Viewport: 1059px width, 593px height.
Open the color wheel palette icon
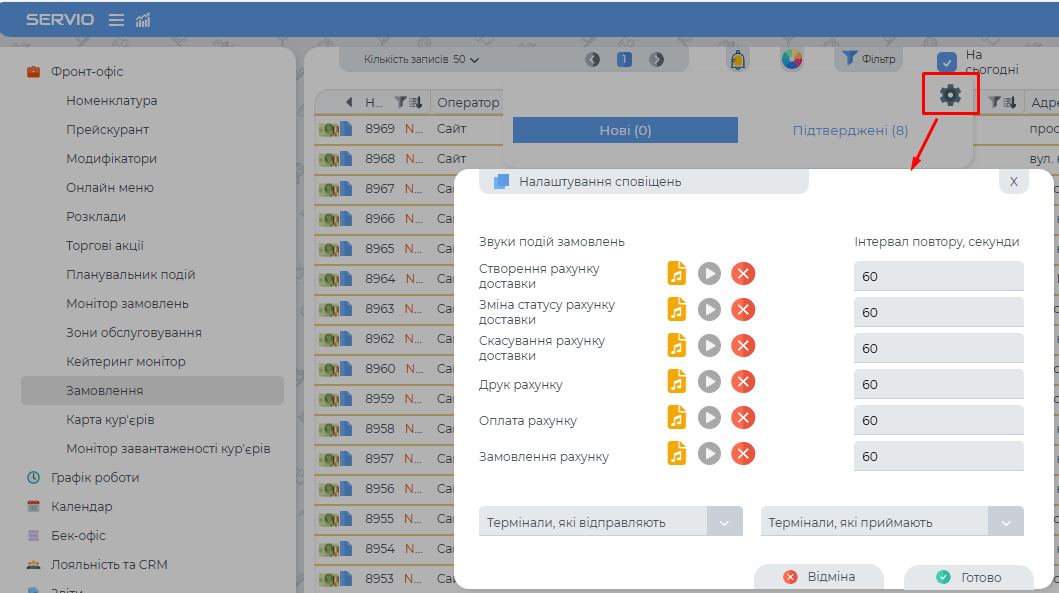pyautogui.click(x=792, y=59)
